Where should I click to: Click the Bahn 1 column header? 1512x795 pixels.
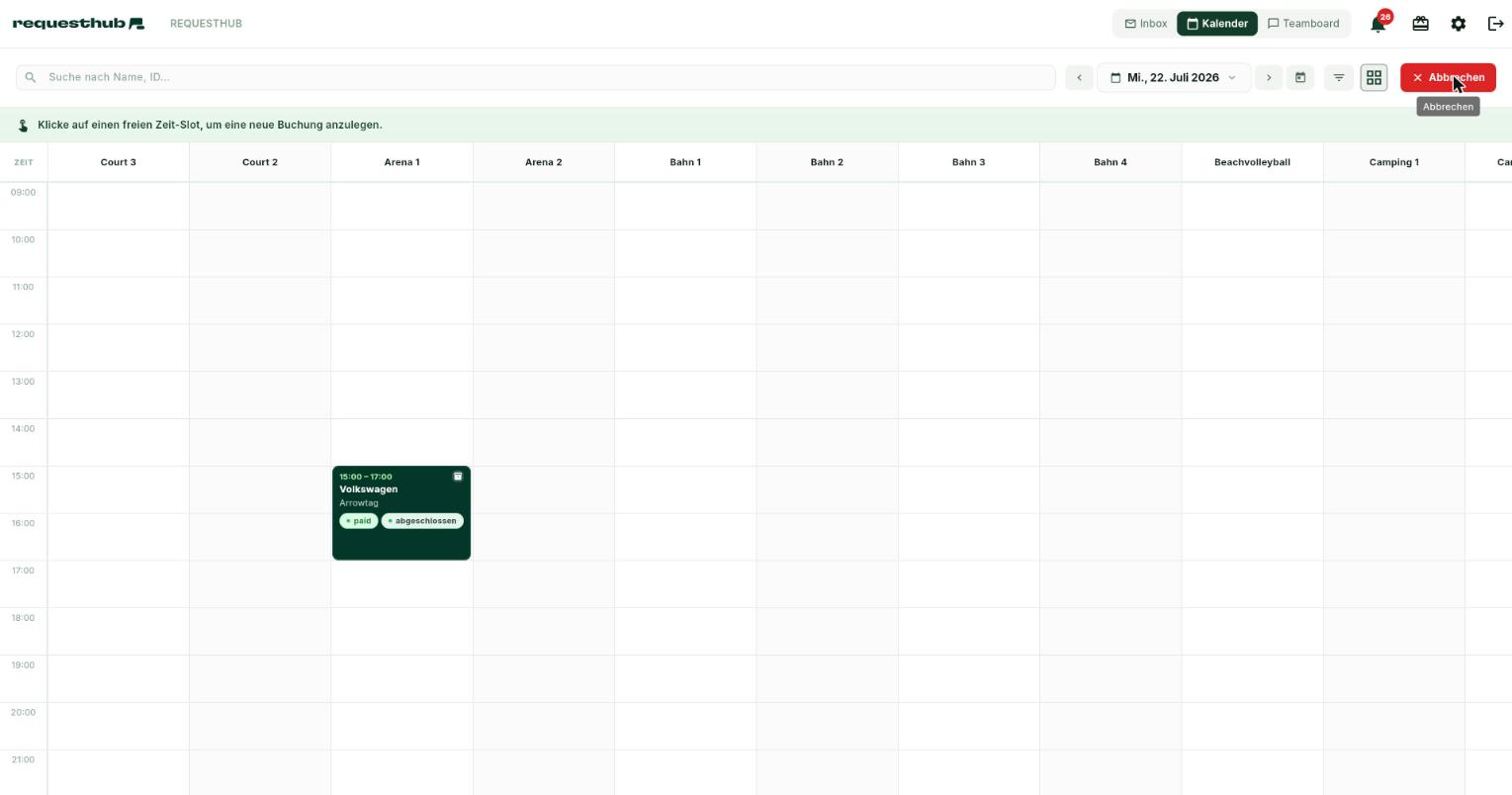pos(685,162)
